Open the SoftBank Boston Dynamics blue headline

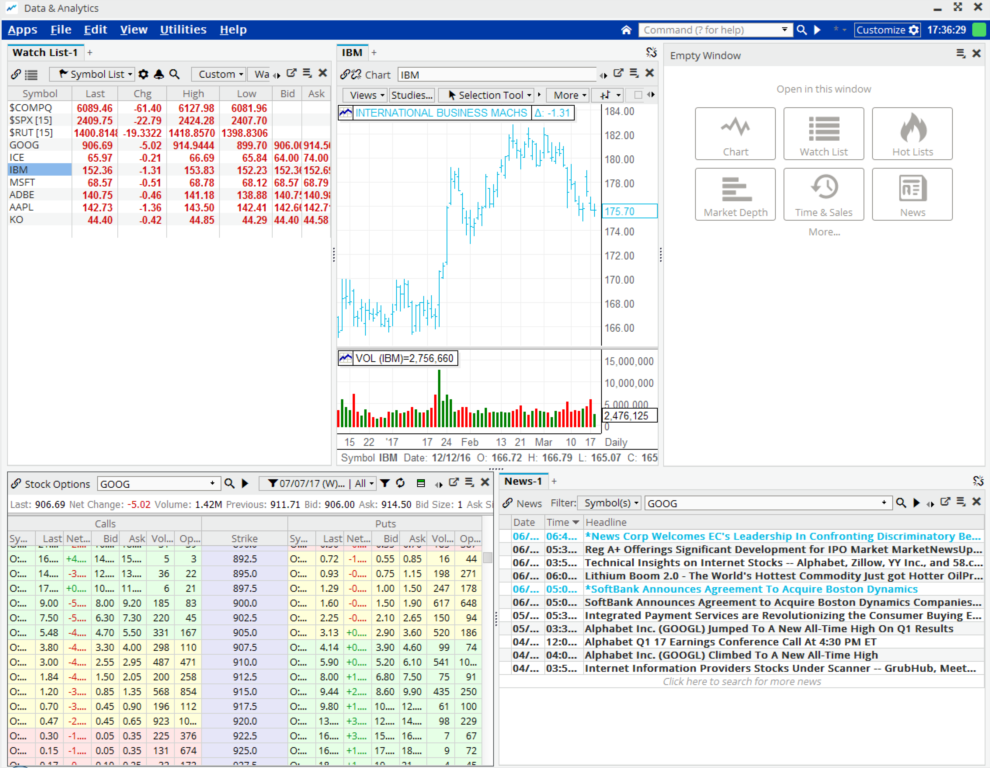tap(751, 589)
